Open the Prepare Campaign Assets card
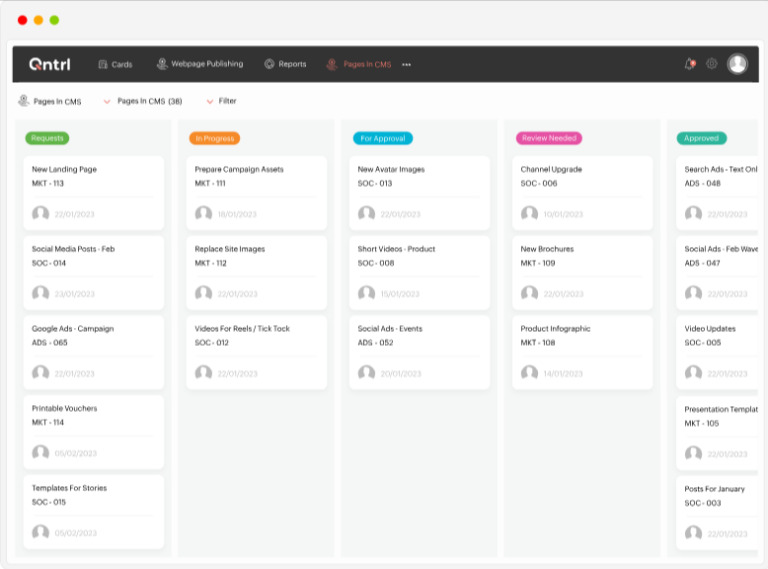768x569 pixels. pos(257,193)
